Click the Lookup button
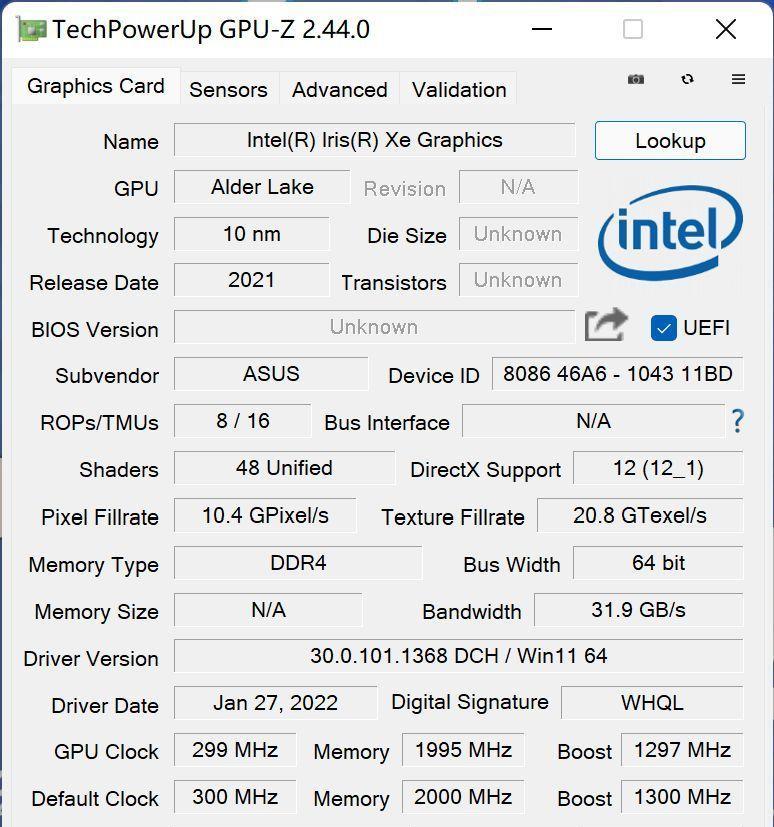 670,140
